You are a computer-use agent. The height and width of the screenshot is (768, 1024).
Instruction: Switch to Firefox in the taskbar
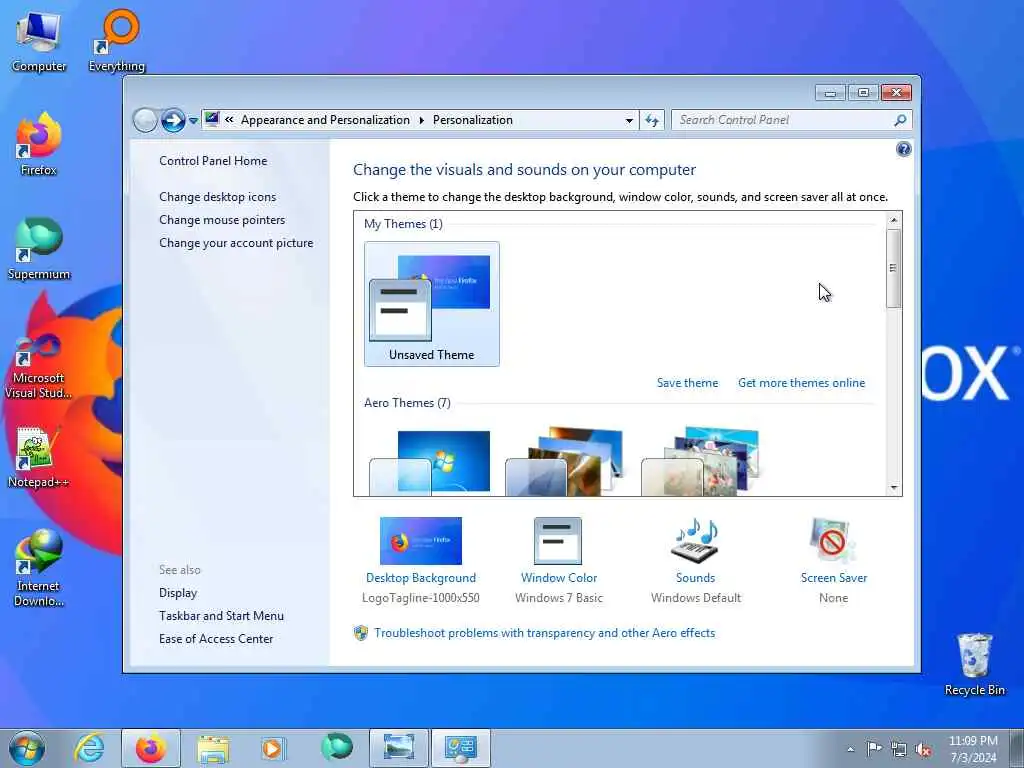tap(151, 748)
